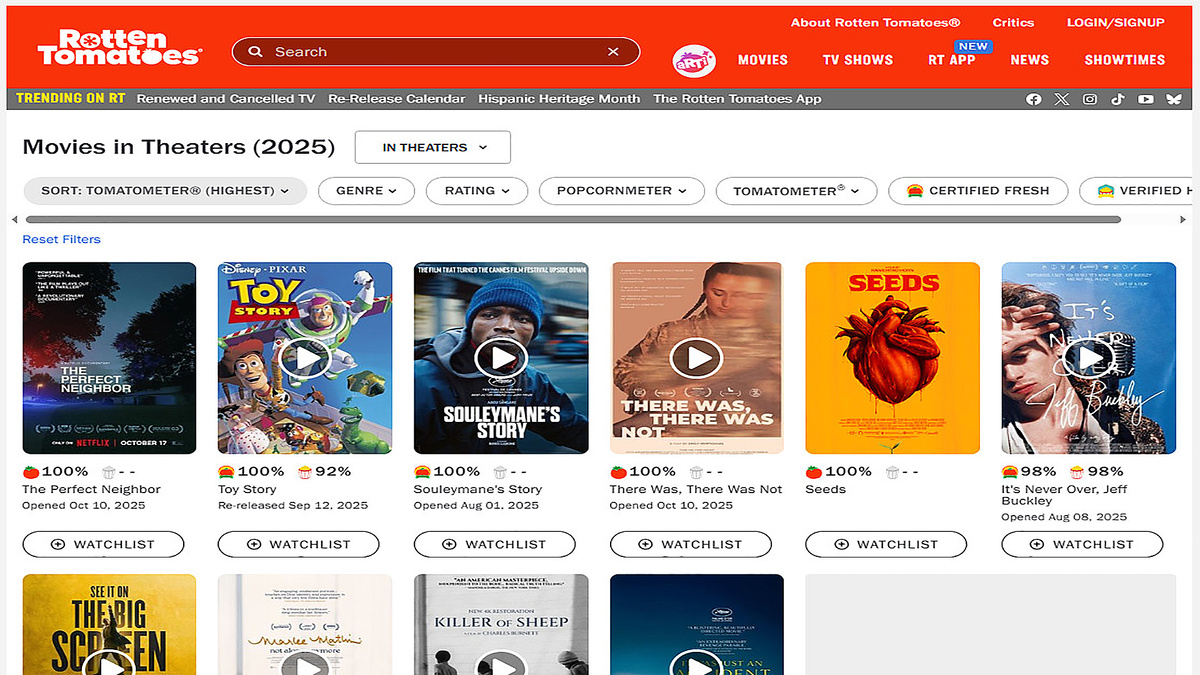Open the Rotten Tomatoes Facebook page
The image size is (1200, 675).
tap(1034, 99)
